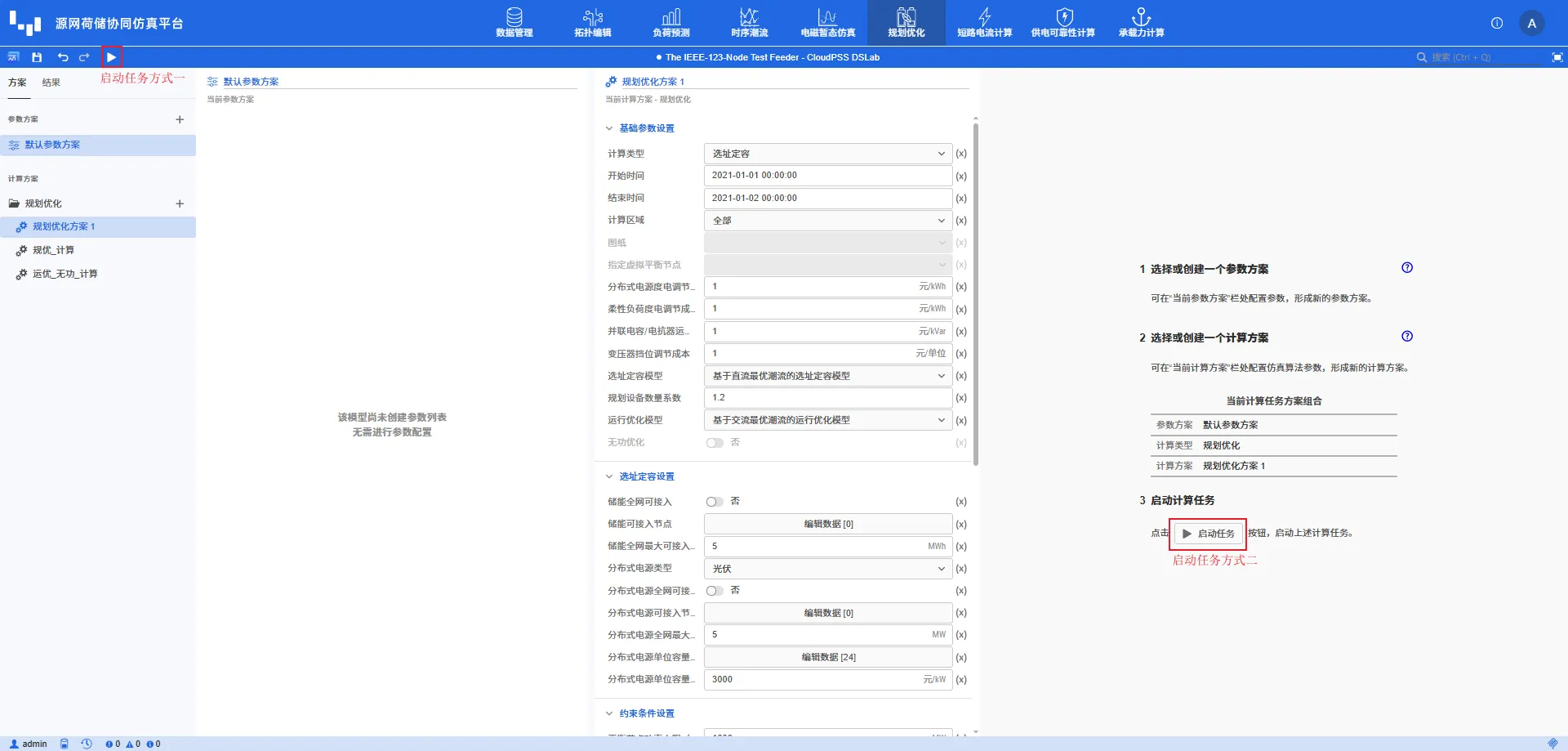Click the 储能全网最大可接入 field (5 MWh)
The height and width of the screenshot is (751, 1568).
828,546
